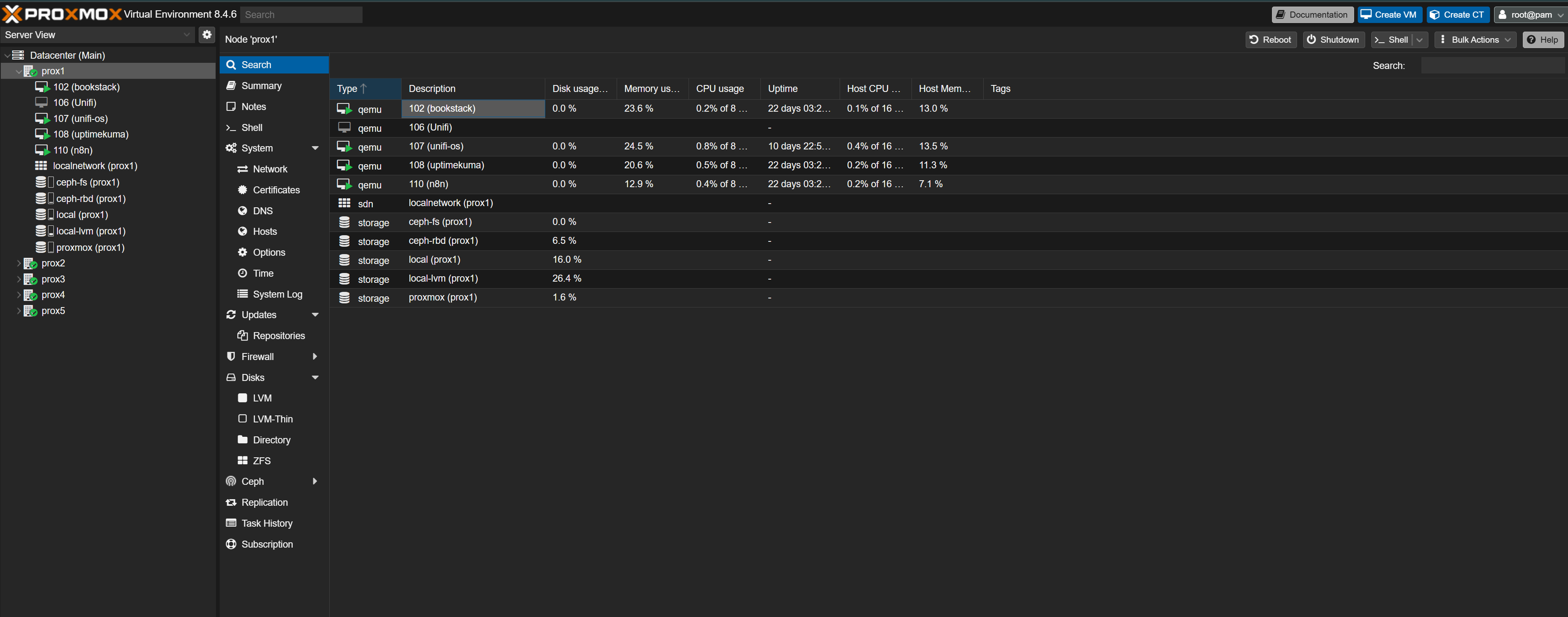Screen dimensions: 1568x617
Task: Click the storage icon in ceph-rbd table row
Action: point(344,241)
